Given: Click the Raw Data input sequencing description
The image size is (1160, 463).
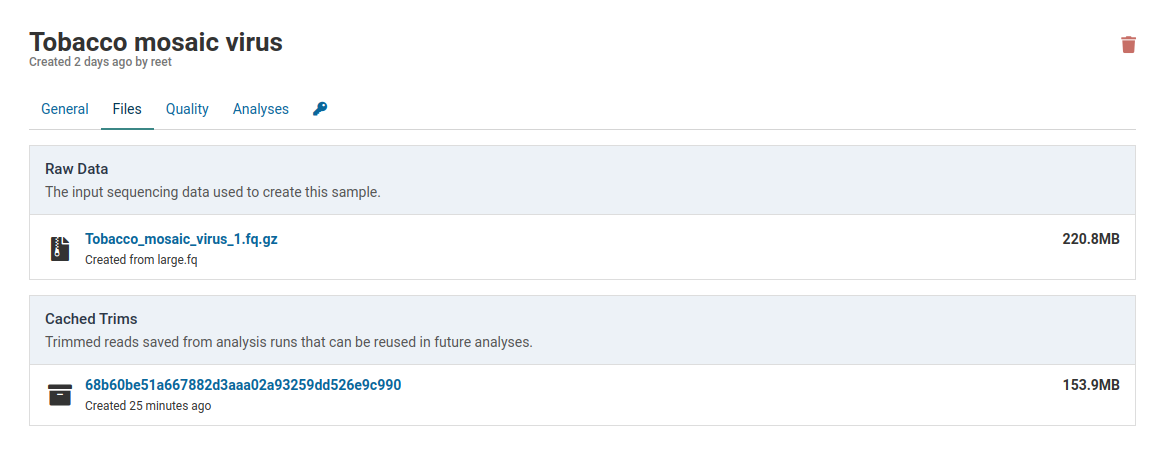Looking at the screenshot, I should click(x=213, y=192).
